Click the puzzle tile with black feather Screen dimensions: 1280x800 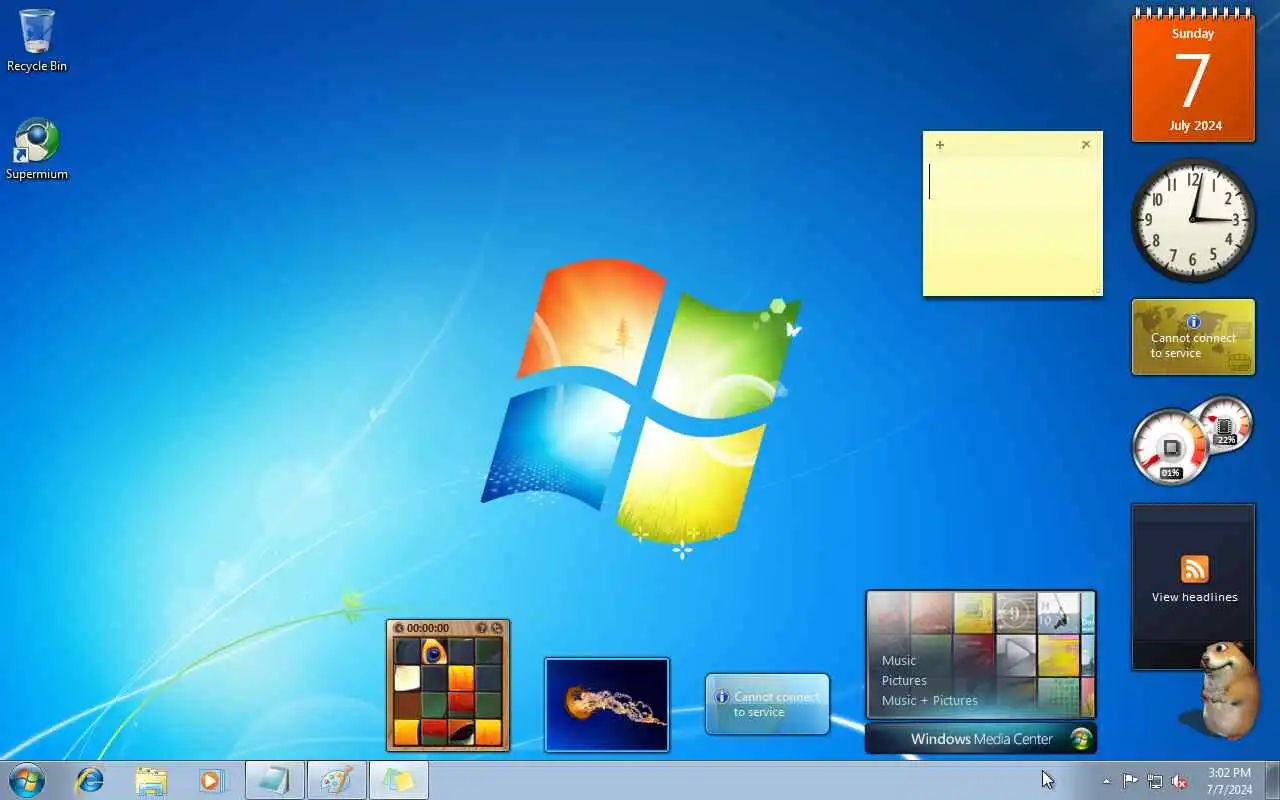pos(461,733)
